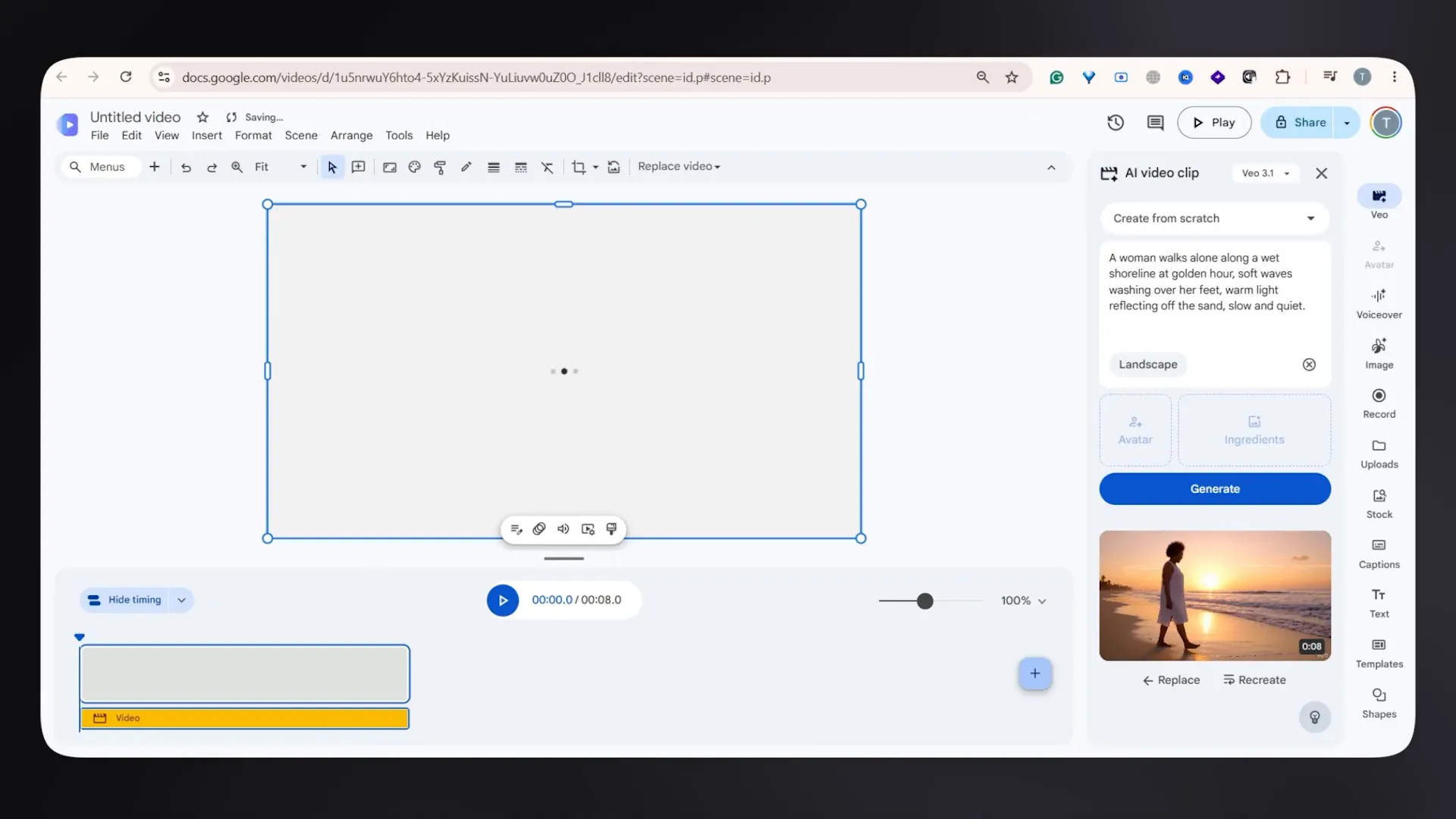Collapse the toolbar with the chevron
The image size is (1456, 819).
click(1051, 168)
